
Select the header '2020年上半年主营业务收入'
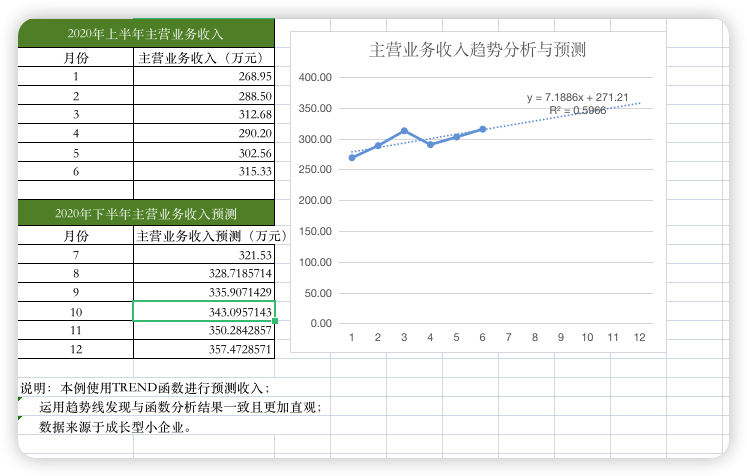[146, 33]
